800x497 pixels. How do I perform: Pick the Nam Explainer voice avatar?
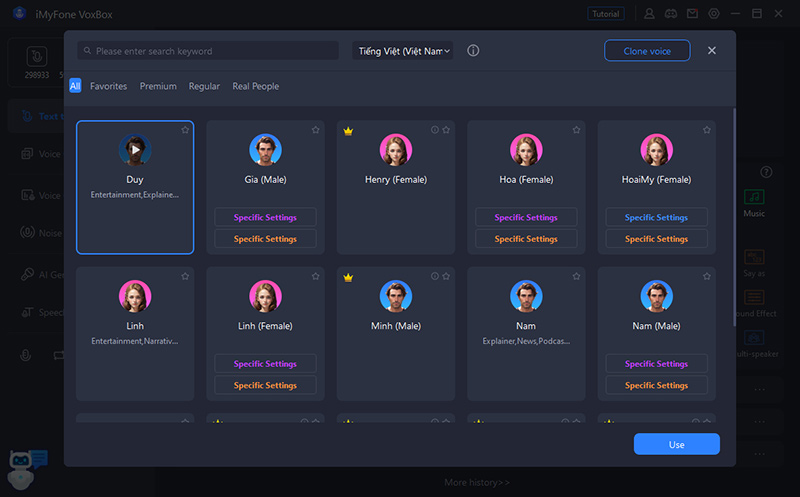point(526,296)
